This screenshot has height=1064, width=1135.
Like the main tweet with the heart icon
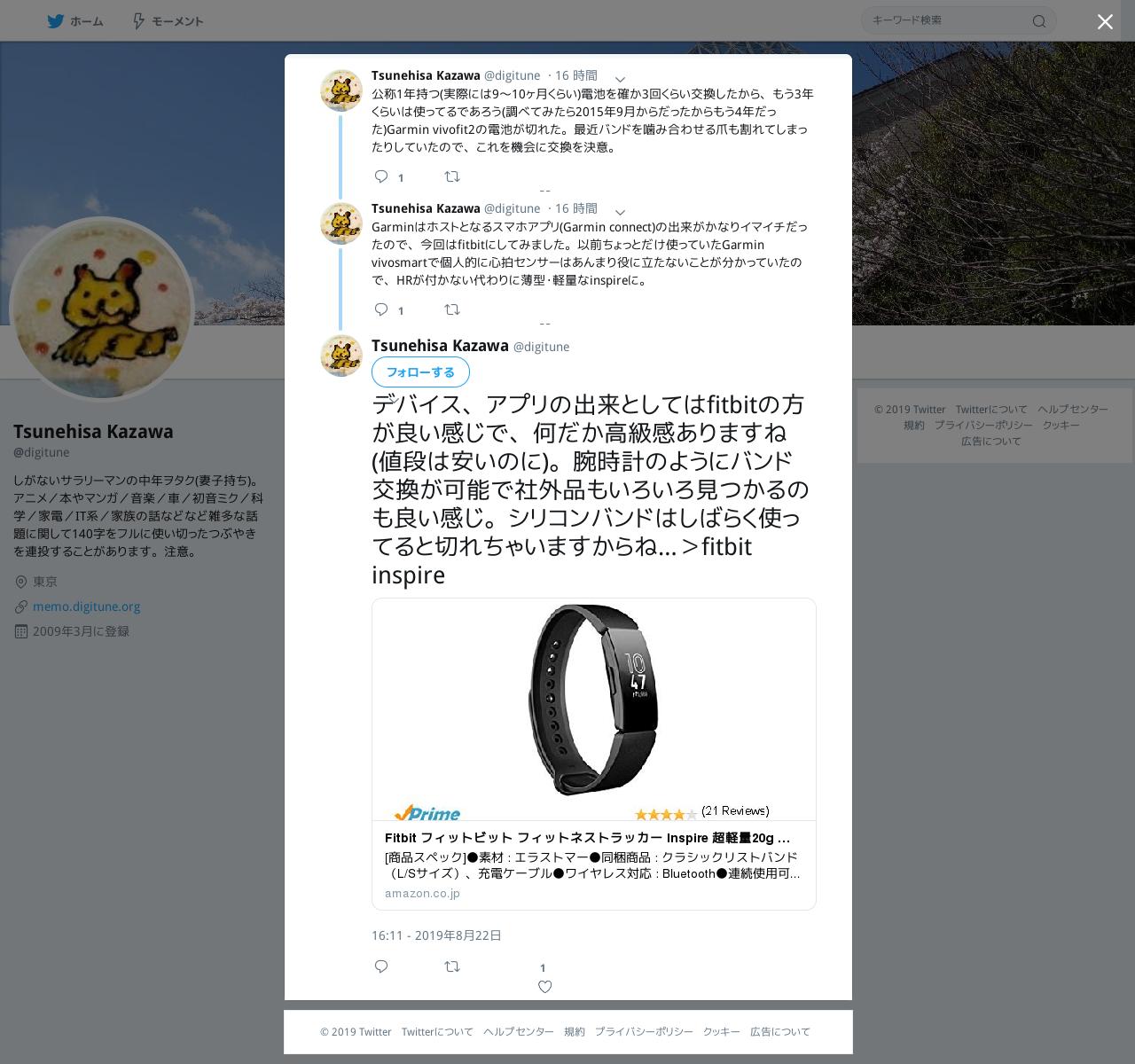544,987
